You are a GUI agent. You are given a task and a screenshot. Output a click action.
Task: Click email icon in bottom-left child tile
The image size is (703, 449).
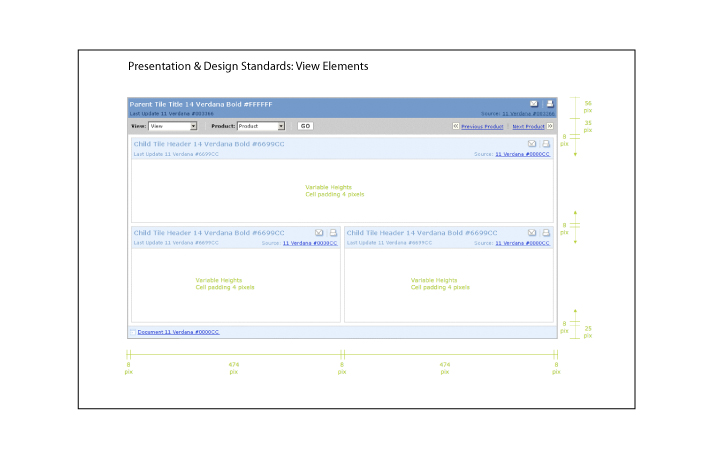point(319,233)
